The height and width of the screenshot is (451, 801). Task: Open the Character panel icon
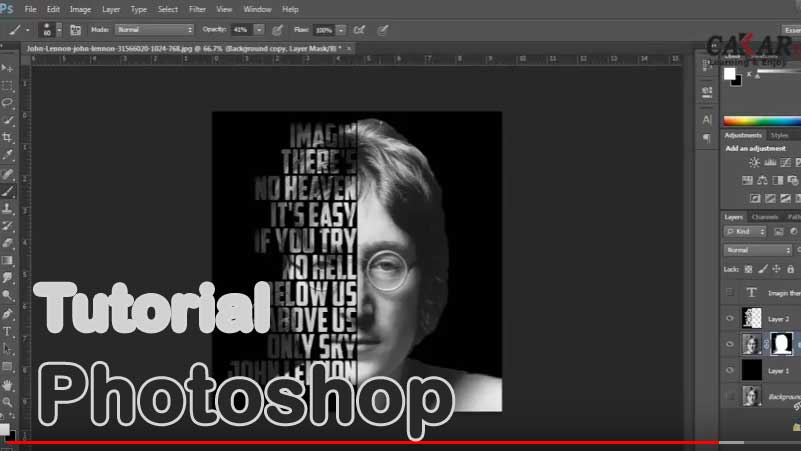(x=707, y=120)
